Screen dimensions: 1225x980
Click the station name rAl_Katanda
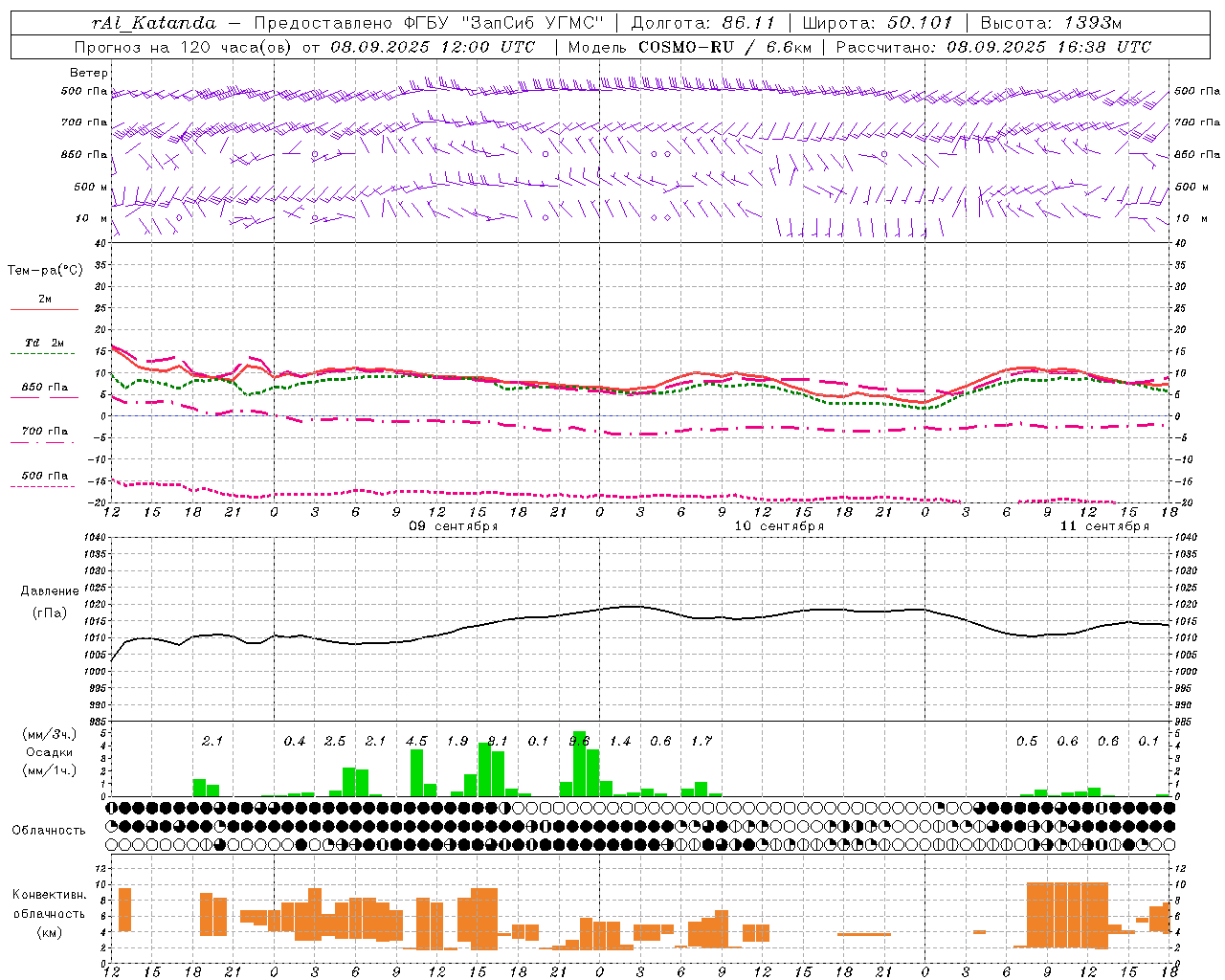pos(154,23)
